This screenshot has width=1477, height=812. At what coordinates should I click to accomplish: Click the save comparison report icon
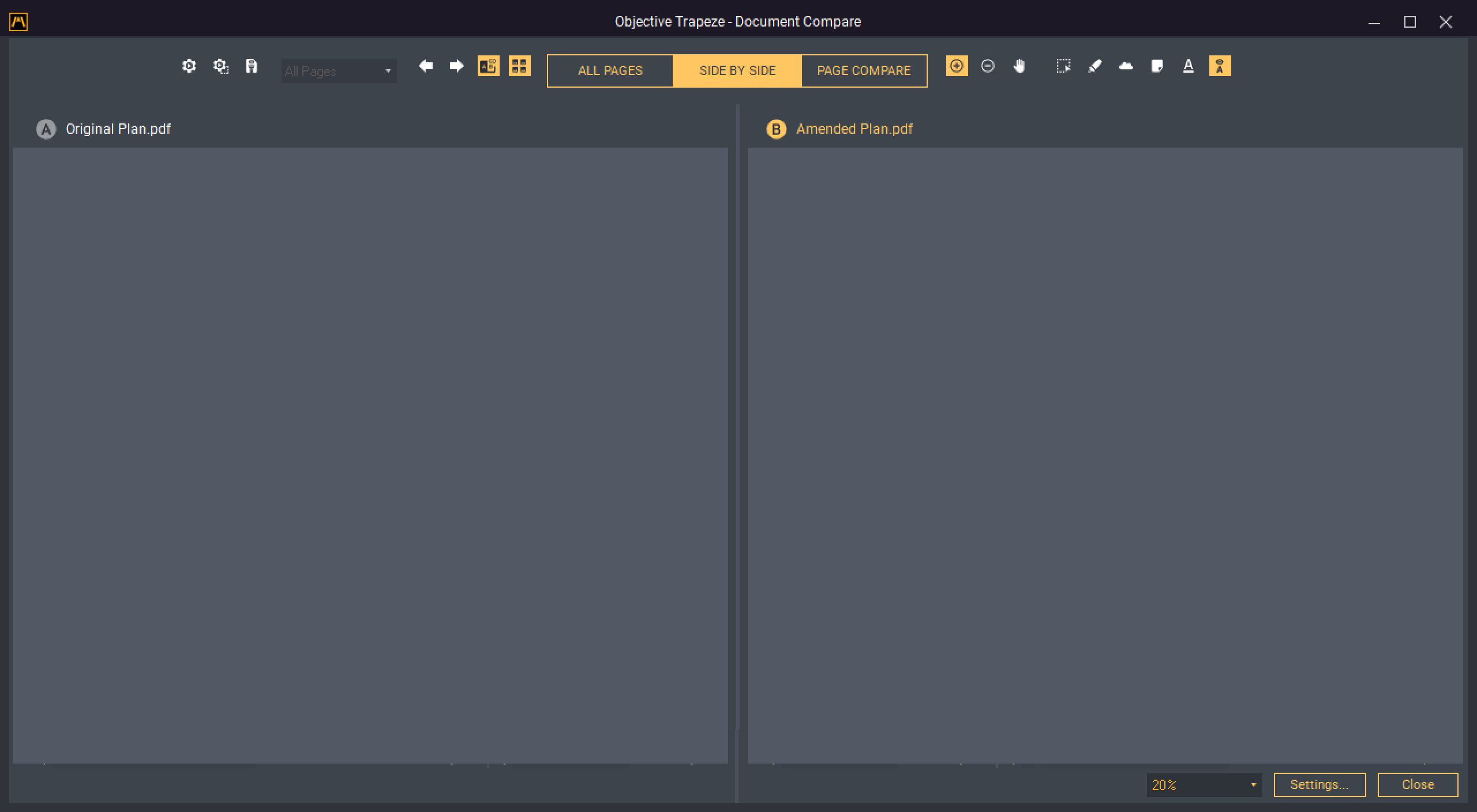tap(252, 66)
